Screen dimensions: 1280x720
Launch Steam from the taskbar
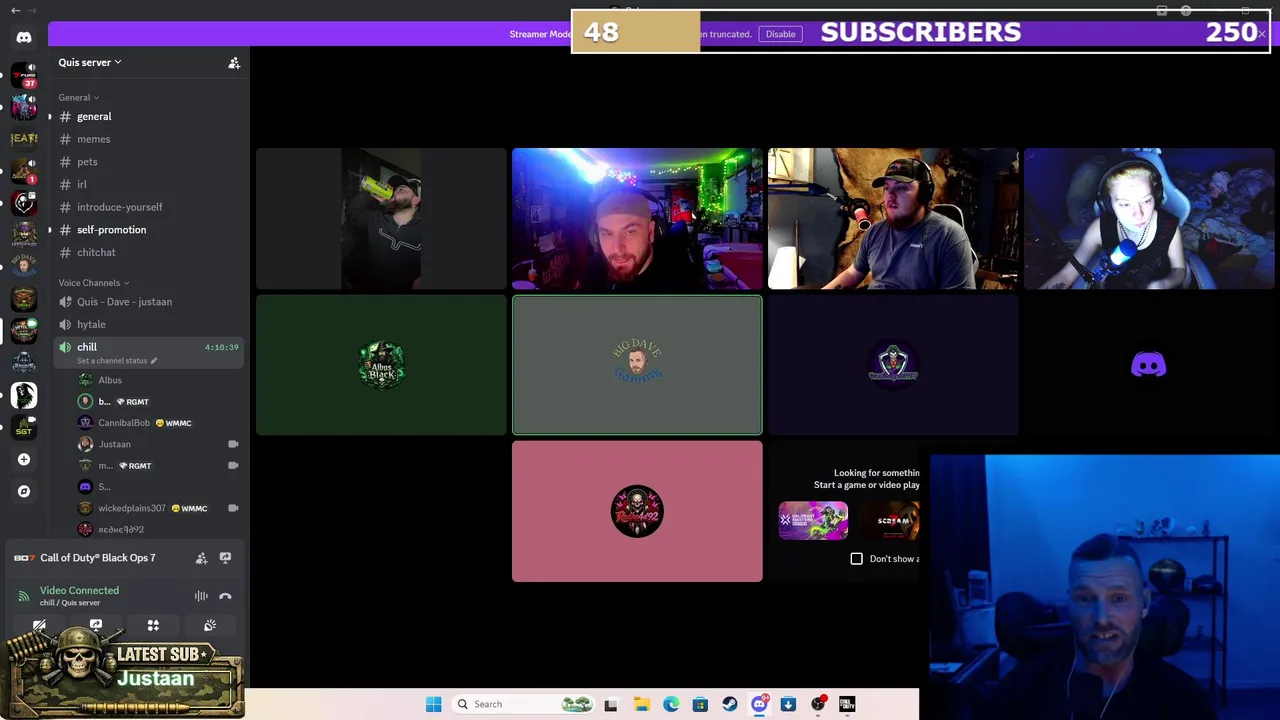coord(730,704)
